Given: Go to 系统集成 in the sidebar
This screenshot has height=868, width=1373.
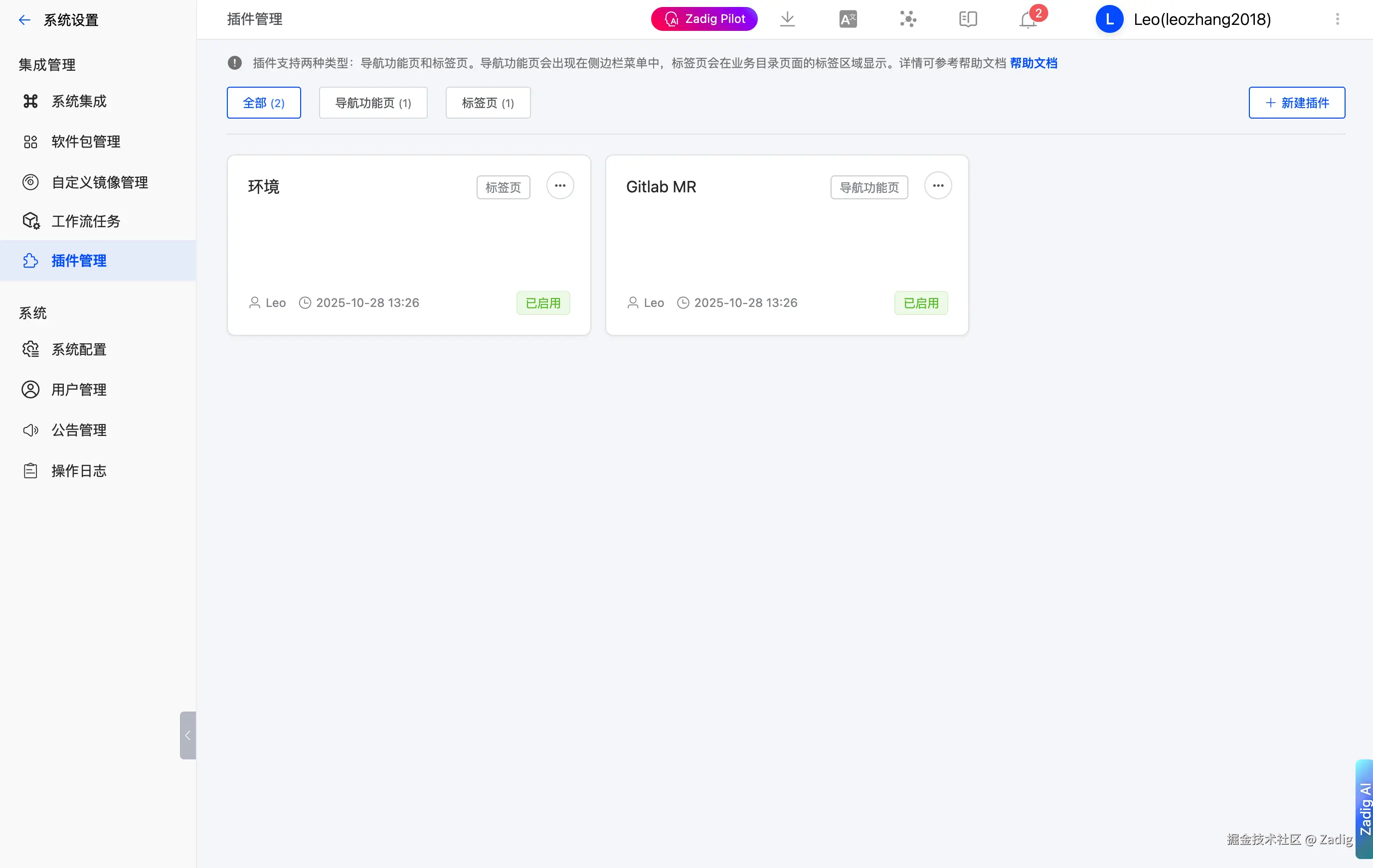Looking at the screenshot, I should (x=79, y=102).
